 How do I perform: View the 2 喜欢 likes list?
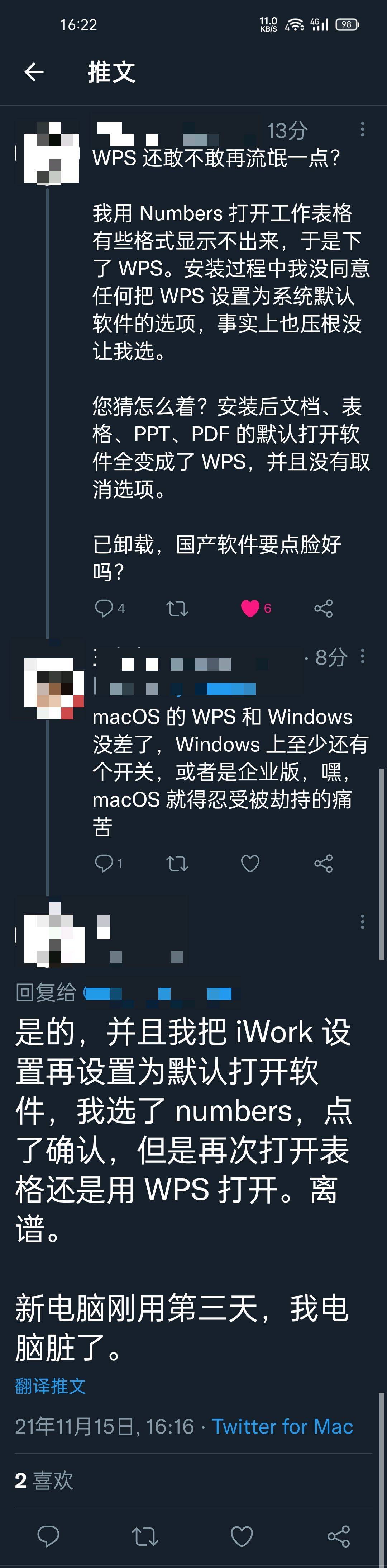(x=44, y=1480)
